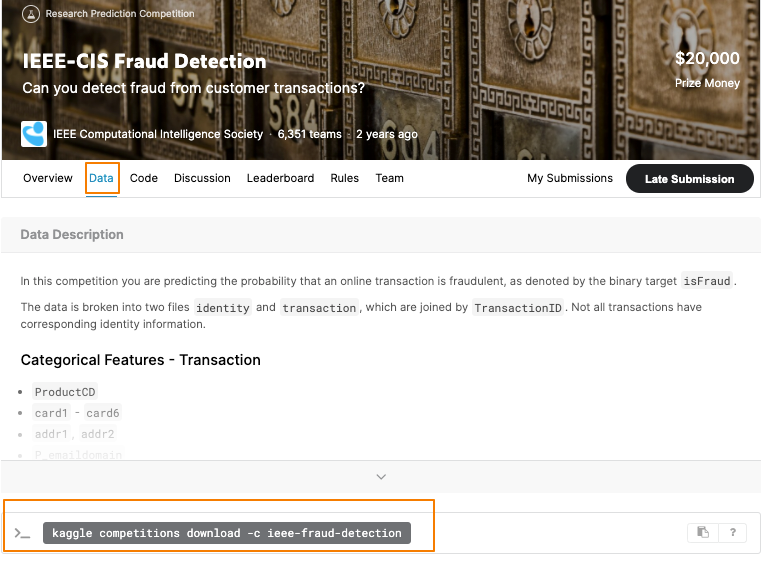View the Leaderboard tab
This screenshot has width=774, height=562.
[280, 178]
